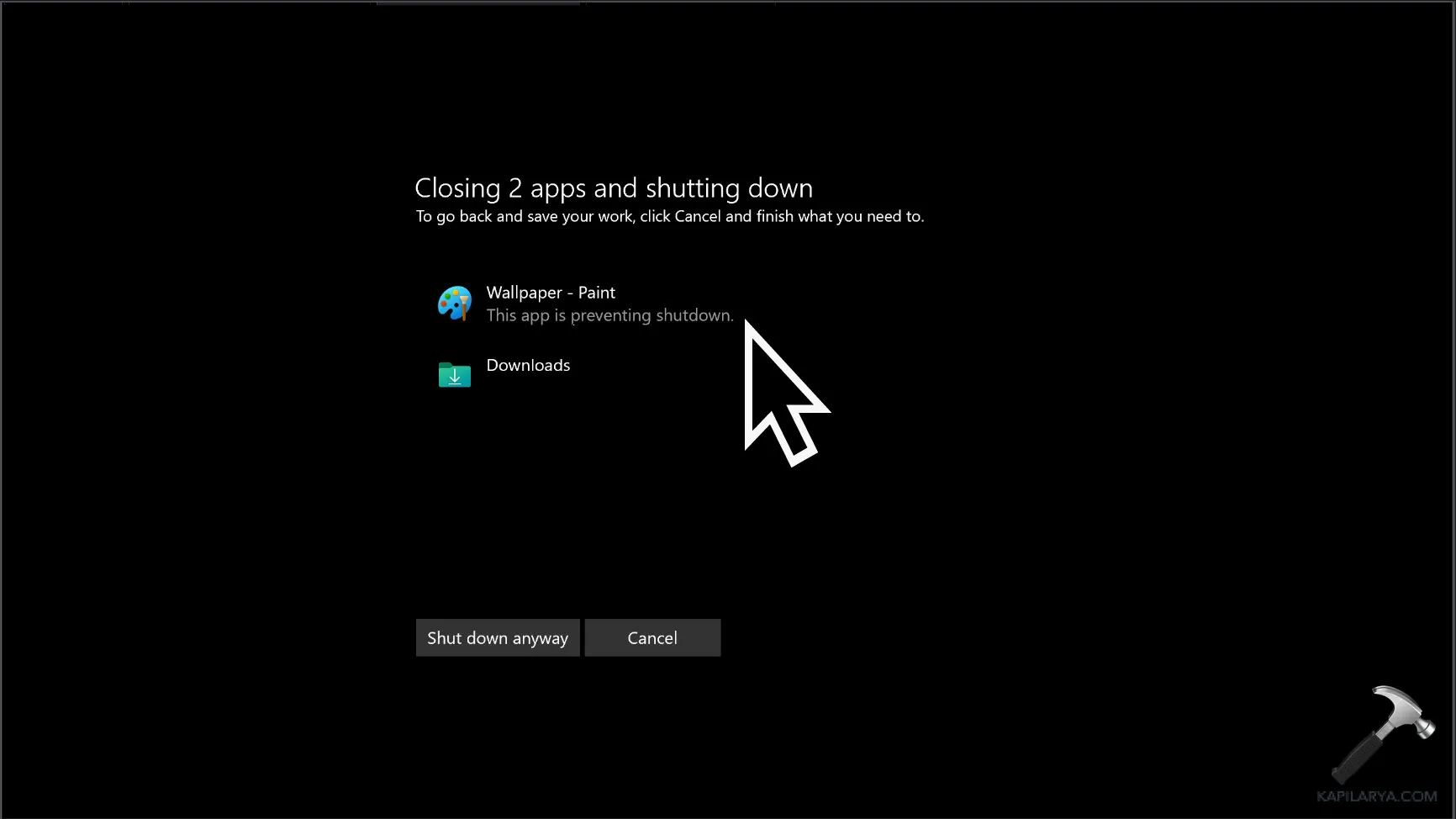Click the Microsoft Paint color palette symbol

(x=455, y=304)
